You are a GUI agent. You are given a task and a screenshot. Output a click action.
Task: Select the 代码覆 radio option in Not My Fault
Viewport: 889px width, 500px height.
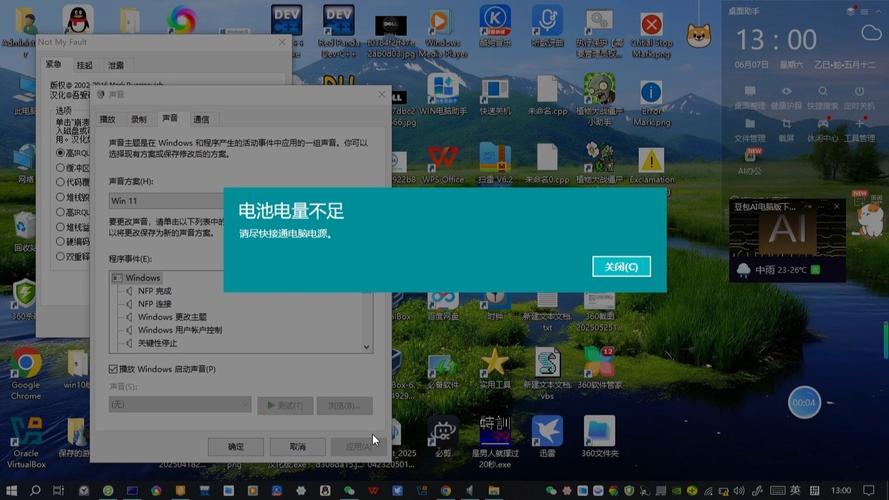click(60, 183)
